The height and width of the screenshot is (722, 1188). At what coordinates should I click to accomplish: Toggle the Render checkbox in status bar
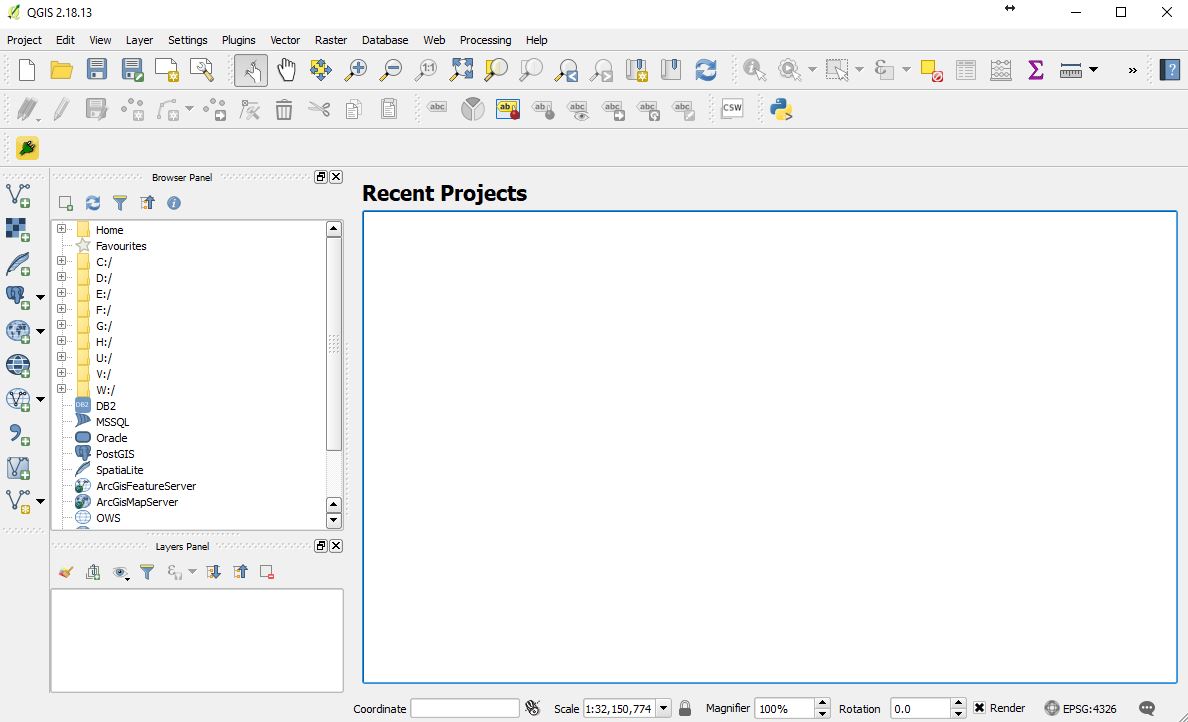979,708
